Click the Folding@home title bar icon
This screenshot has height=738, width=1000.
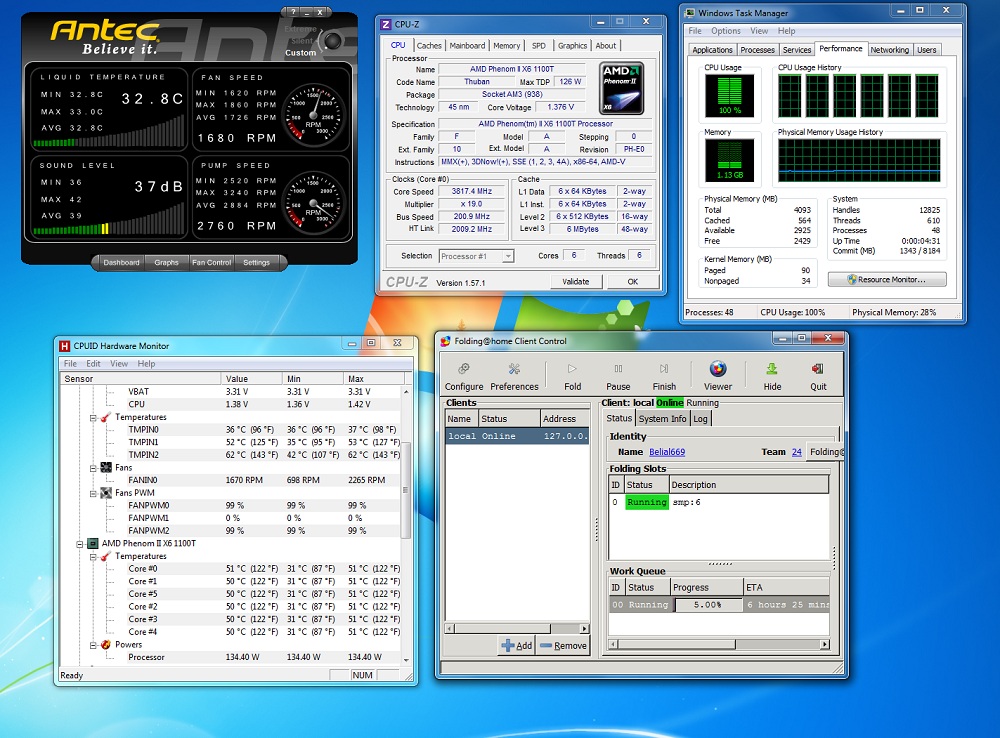(x=445, y=341)
